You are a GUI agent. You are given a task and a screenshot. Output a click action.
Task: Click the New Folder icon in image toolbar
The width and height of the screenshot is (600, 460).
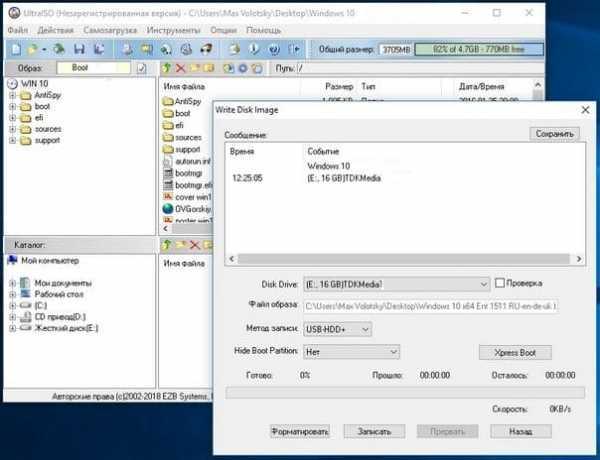(x=195, y=68)
